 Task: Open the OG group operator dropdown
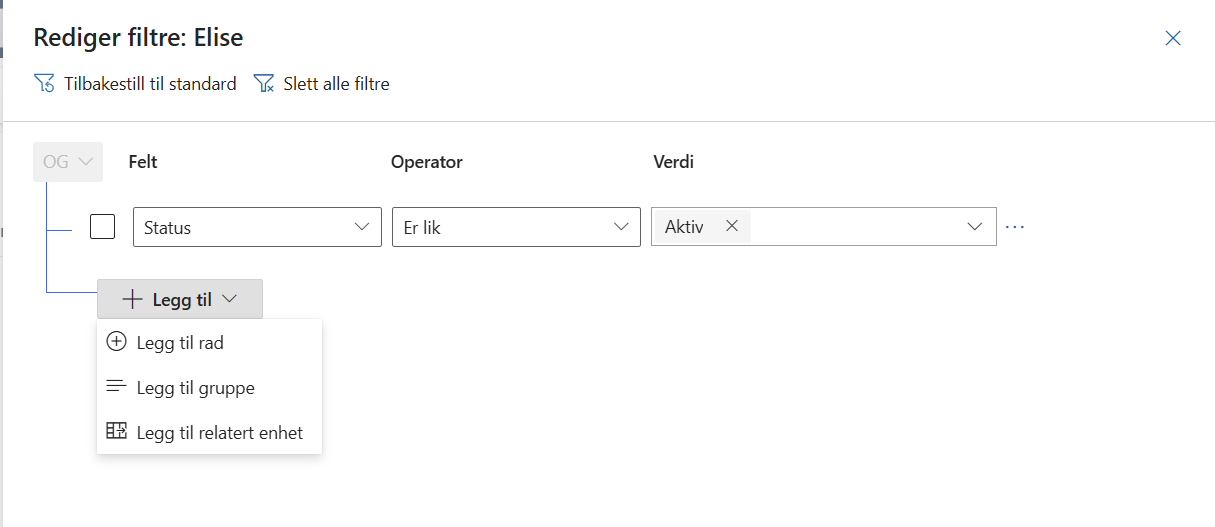click(x=68, y=161)
